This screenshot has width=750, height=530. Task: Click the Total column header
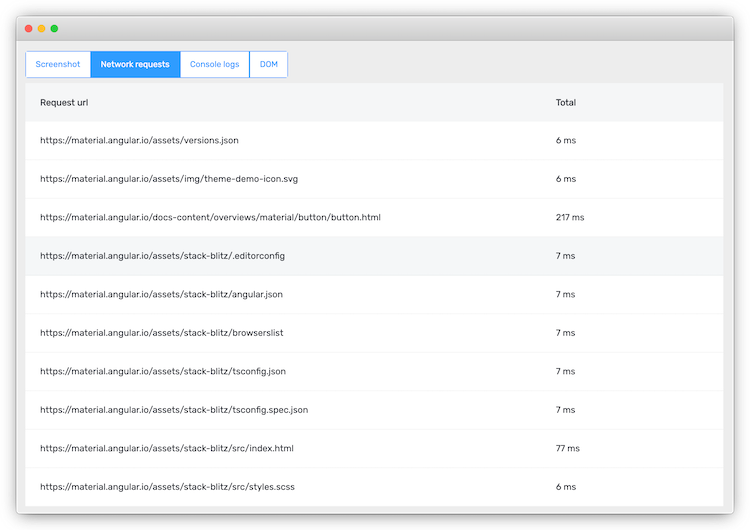tap(566, 102)
